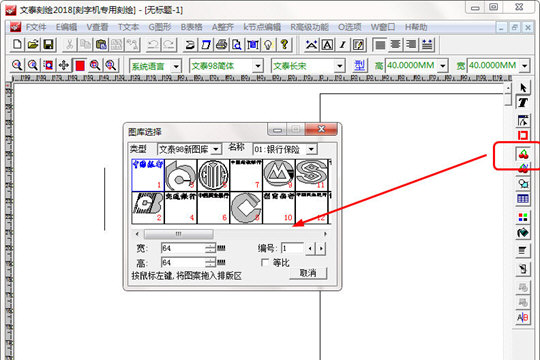This screenshot has width=540, height=360.
Task: Toggle the italic I text icon
Action: coord(343,44)
